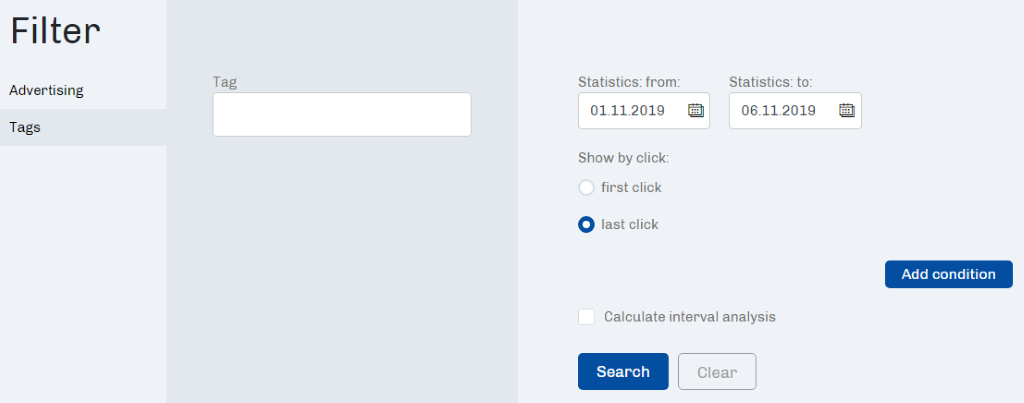Click the 'Statistics: from:' field label
This screenshot has height=403, width=1024.
pos(630,82)
